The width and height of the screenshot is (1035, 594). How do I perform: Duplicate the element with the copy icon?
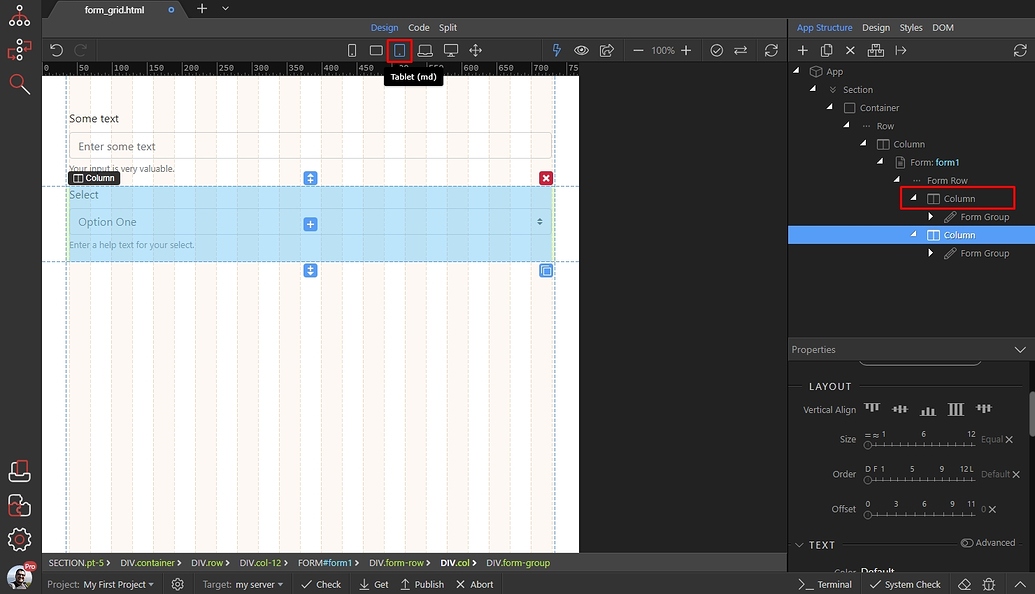(826, 49)
